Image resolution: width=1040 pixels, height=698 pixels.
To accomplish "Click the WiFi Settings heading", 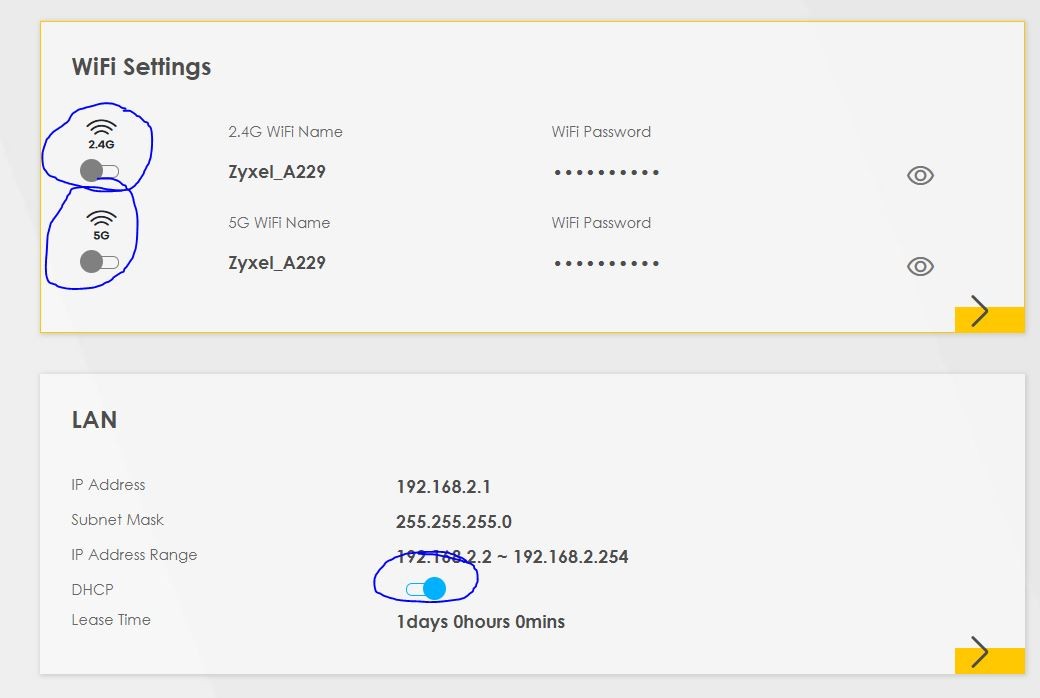I will click(141, 67).
